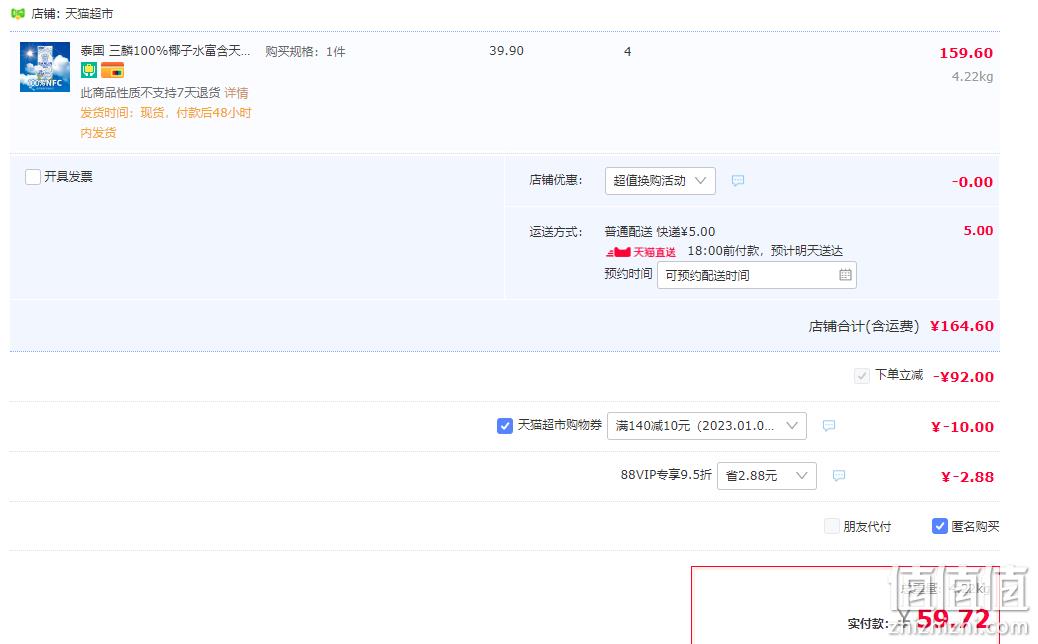The width and height of the screenshot is (1038, 644).
Task: Click the green service badge under product title
Action: coord(89,70)
